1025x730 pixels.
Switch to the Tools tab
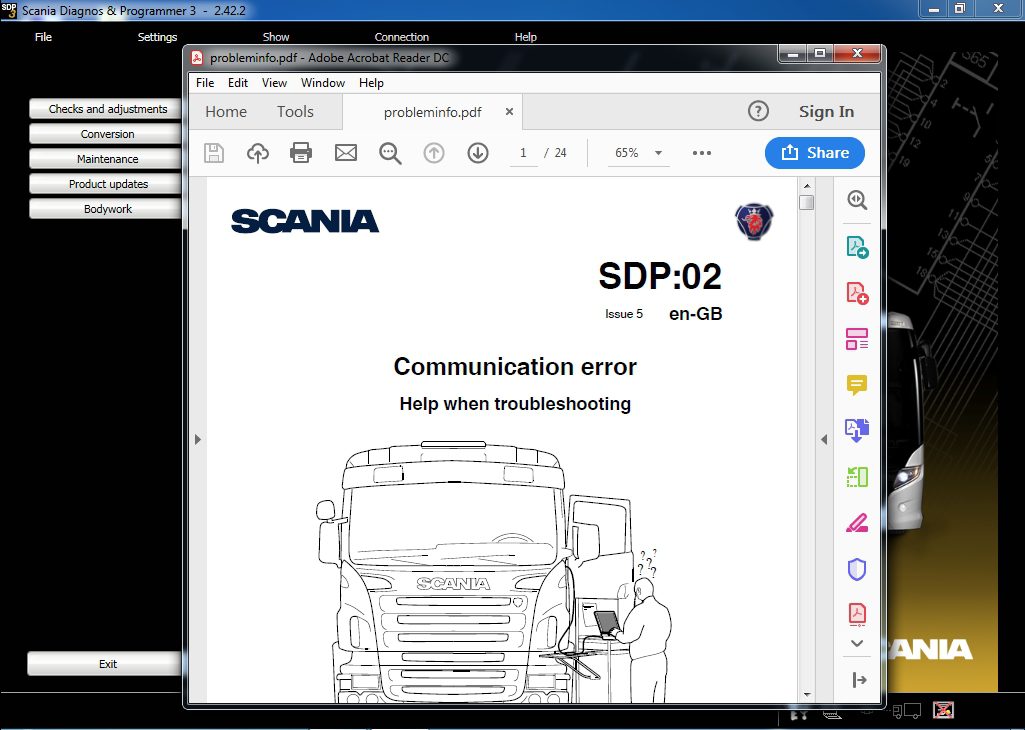click(x=294, y=111)
